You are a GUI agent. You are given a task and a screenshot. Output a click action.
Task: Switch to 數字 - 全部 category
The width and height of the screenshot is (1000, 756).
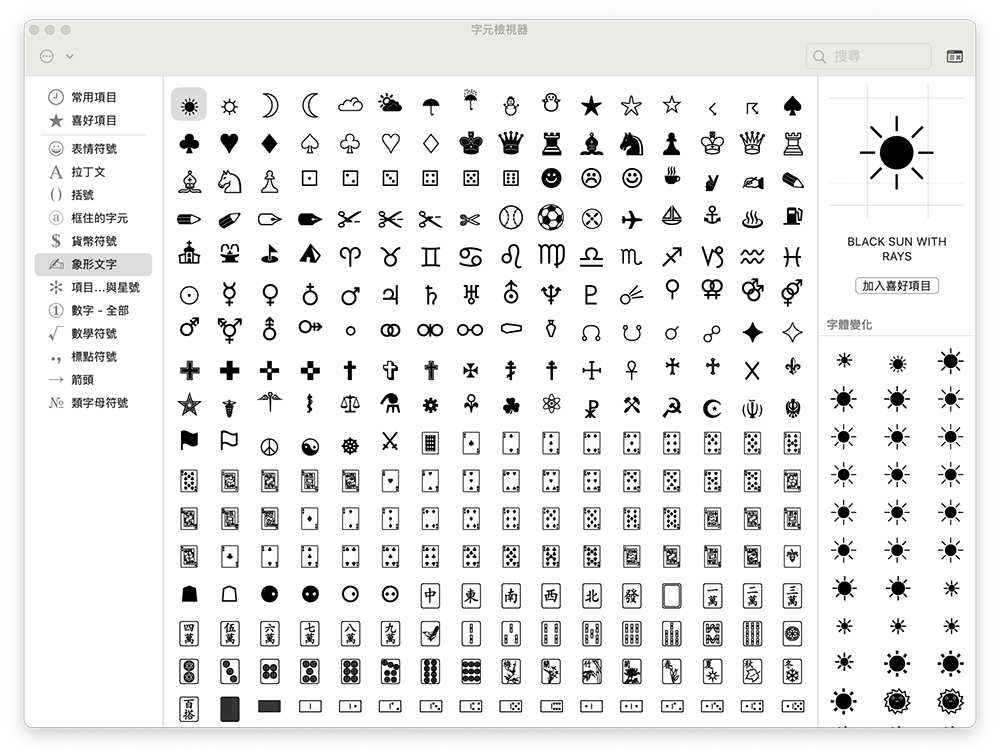pos(94,310)
